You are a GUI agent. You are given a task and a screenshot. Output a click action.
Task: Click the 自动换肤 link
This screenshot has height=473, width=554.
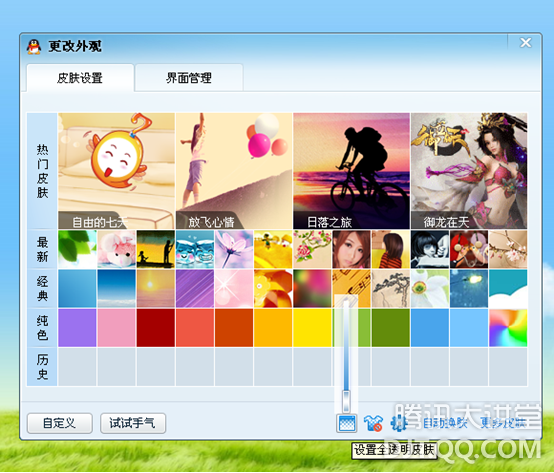445,423
